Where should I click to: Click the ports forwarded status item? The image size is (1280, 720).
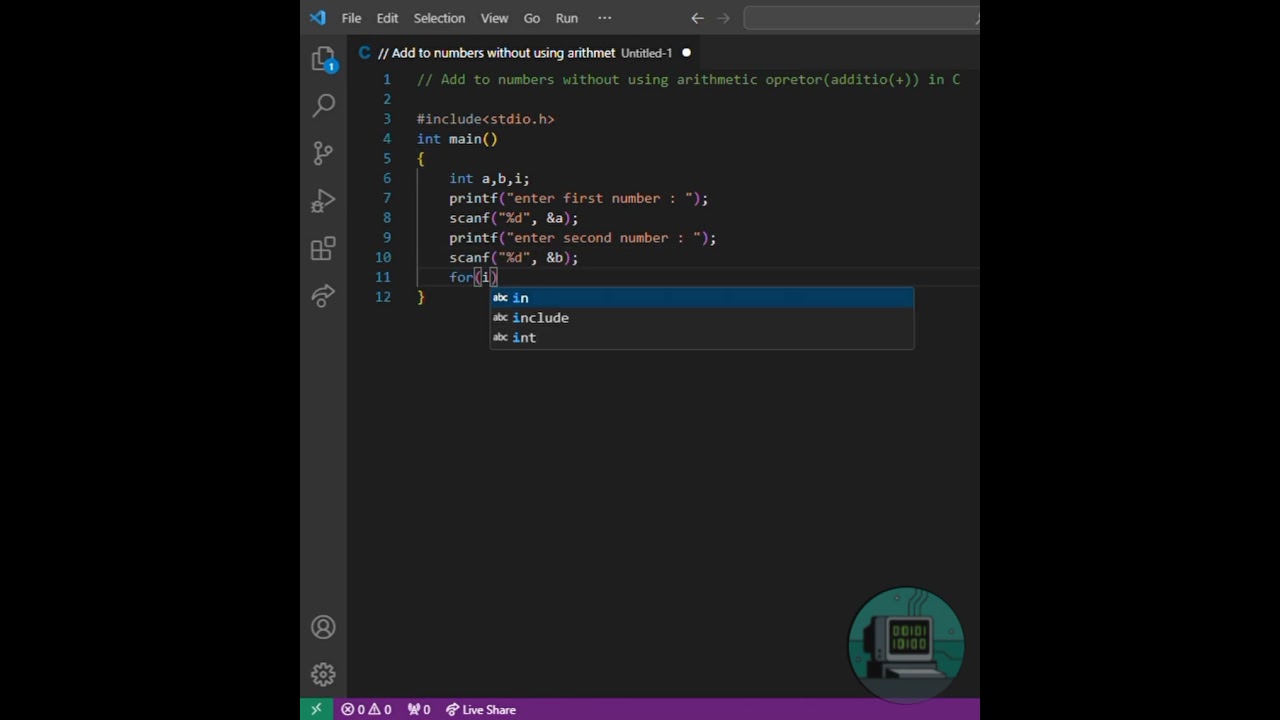[418, 709]
